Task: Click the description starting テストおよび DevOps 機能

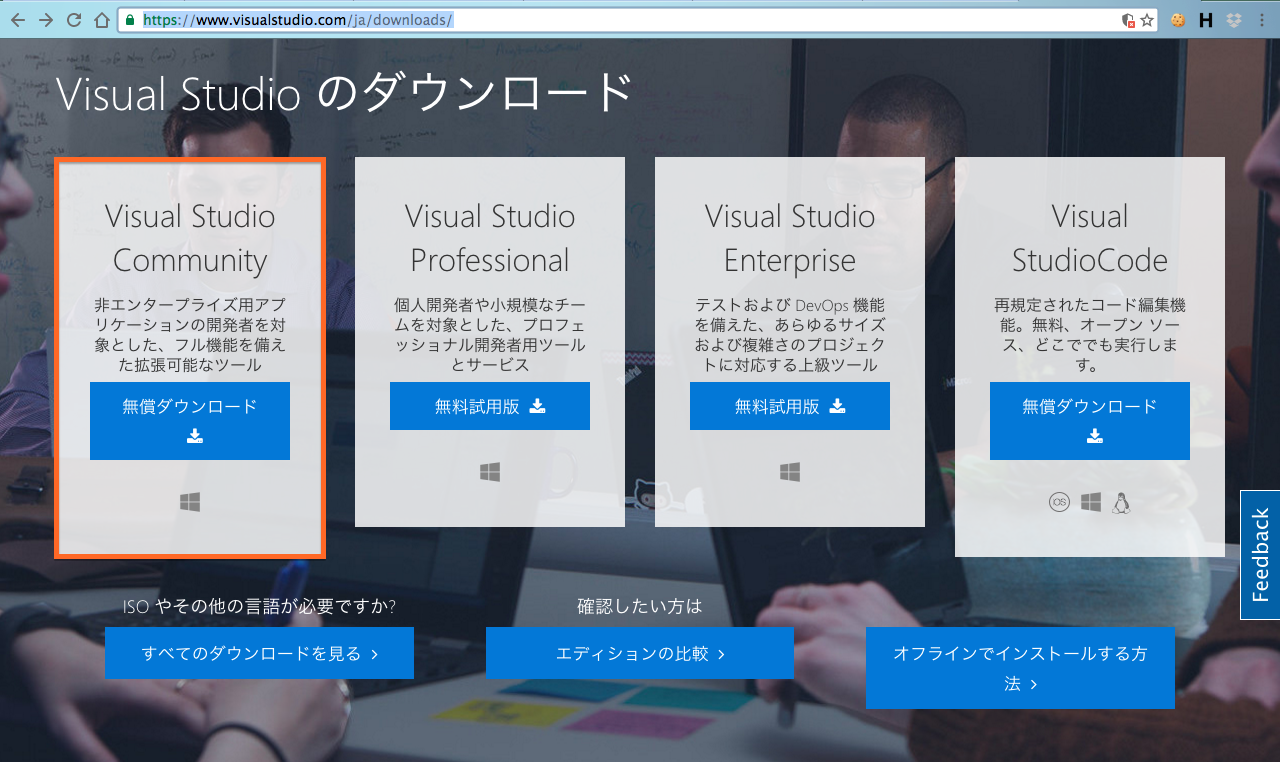Action: [790, 335]
